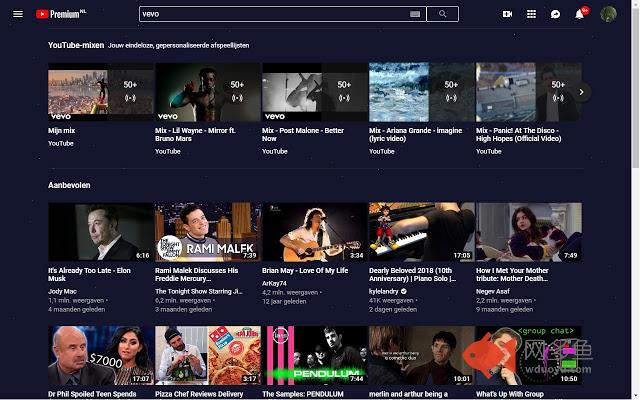Open the account avatar menu
The width and height of the screenshot is (640, 400).
pos(608,14)
